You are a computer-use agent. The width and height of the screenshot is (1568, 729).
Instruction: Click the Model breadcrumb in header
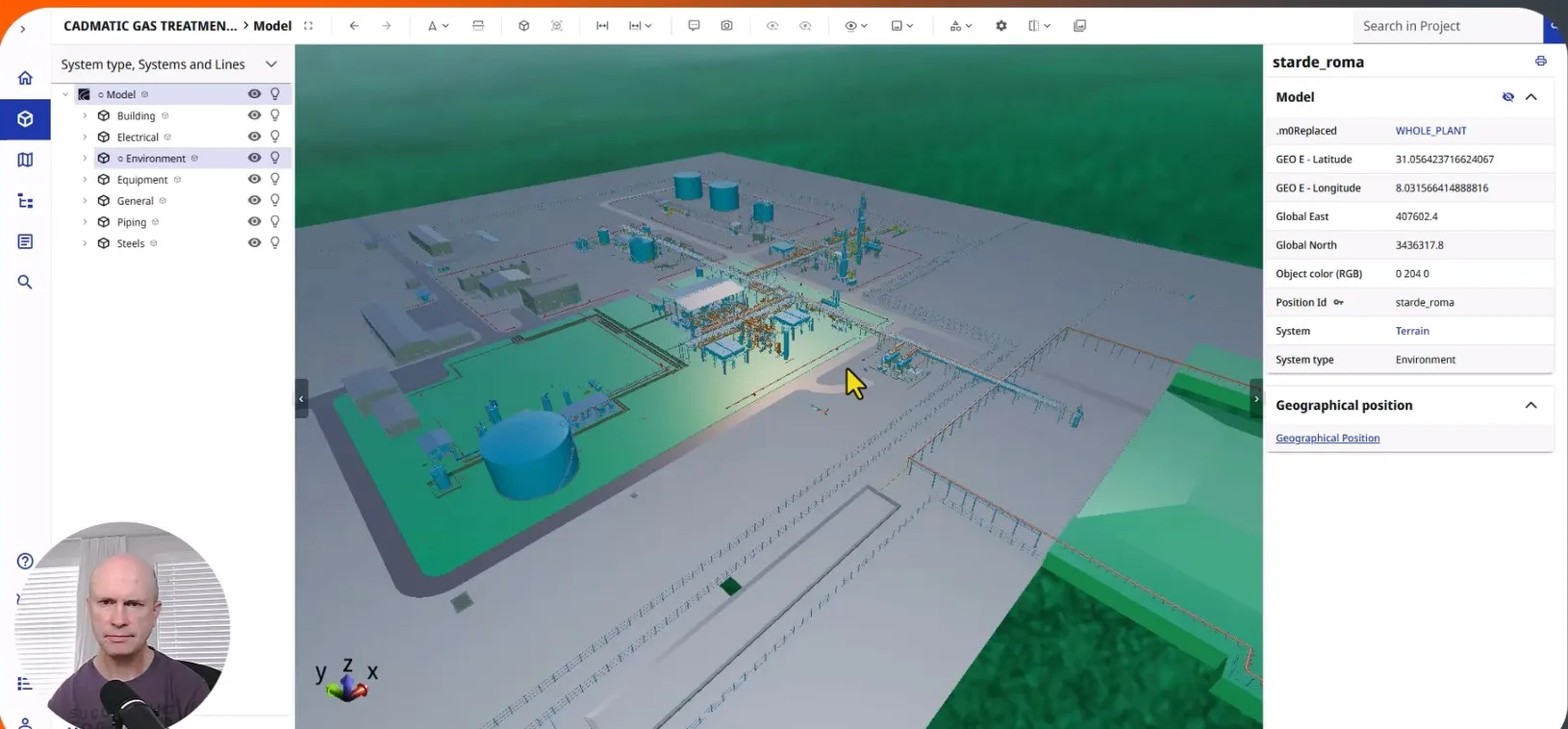[x=272, y=26]
